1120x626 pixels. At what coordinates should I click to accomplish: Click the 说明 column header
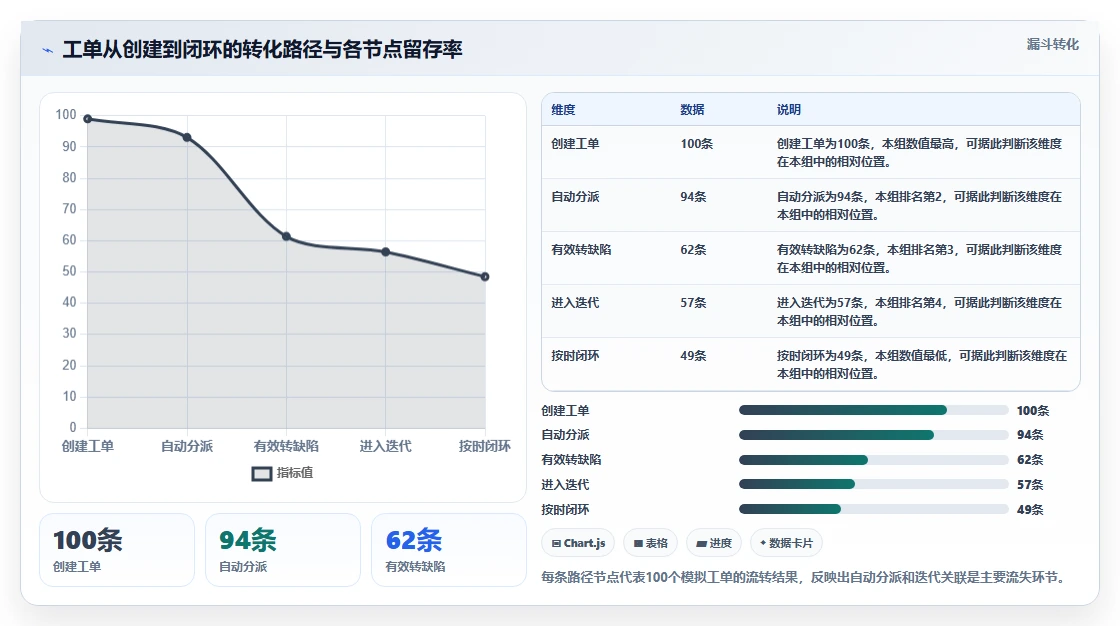789,110
